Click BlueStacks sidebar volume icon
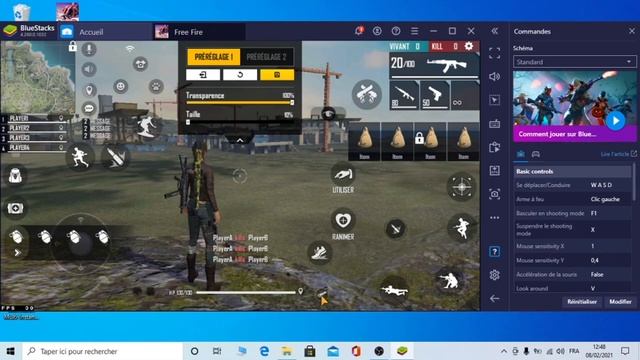 pyautogui.click(x=494, y=76)
